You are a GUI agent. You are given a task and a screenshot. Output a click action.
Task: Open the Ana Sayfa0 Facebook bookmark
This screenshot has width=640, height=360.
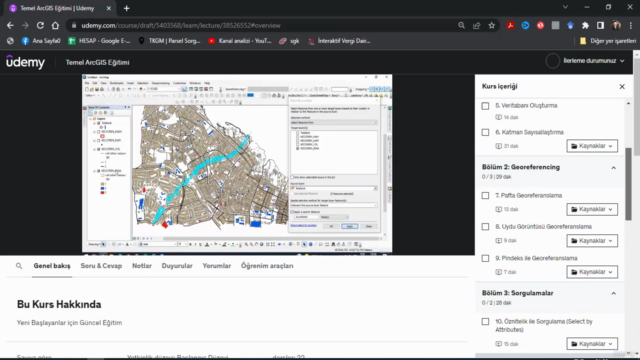pos(41,41)
